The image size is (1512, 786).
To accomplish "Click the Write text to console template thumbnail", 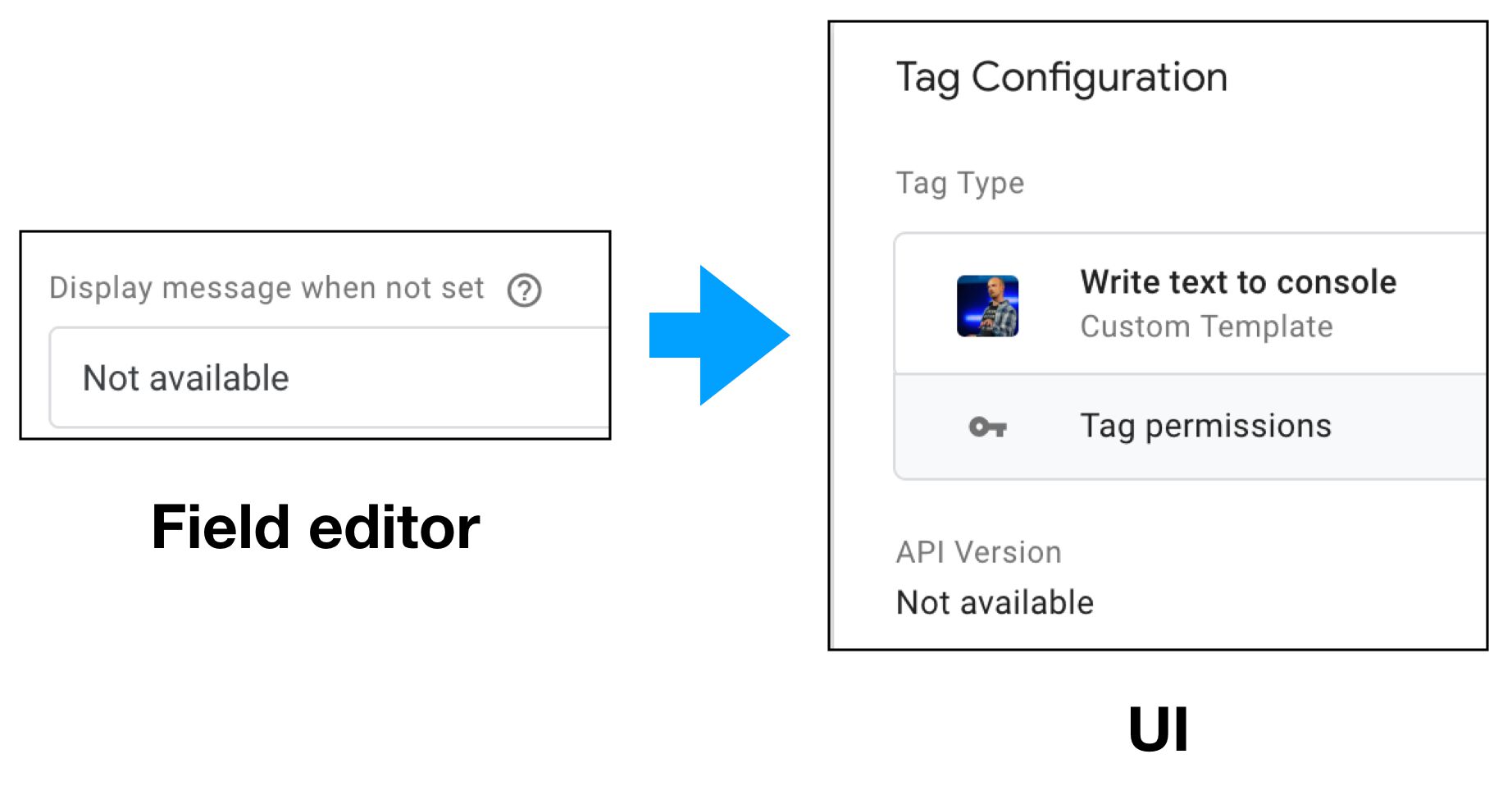I will (987, 306).
